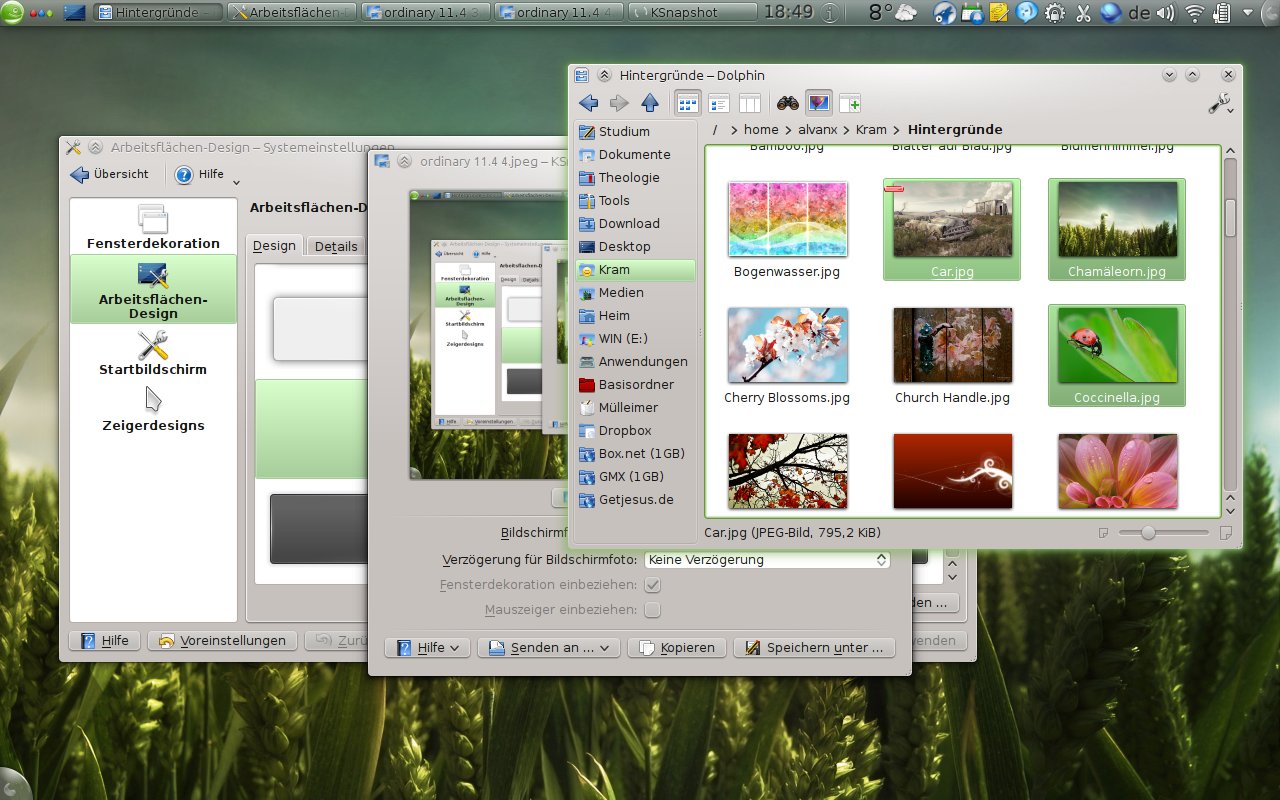Deselect Car.jpg using red minus emblem
The width and height of the screenshot is (1280, 800).
click(x=894, y=188)
